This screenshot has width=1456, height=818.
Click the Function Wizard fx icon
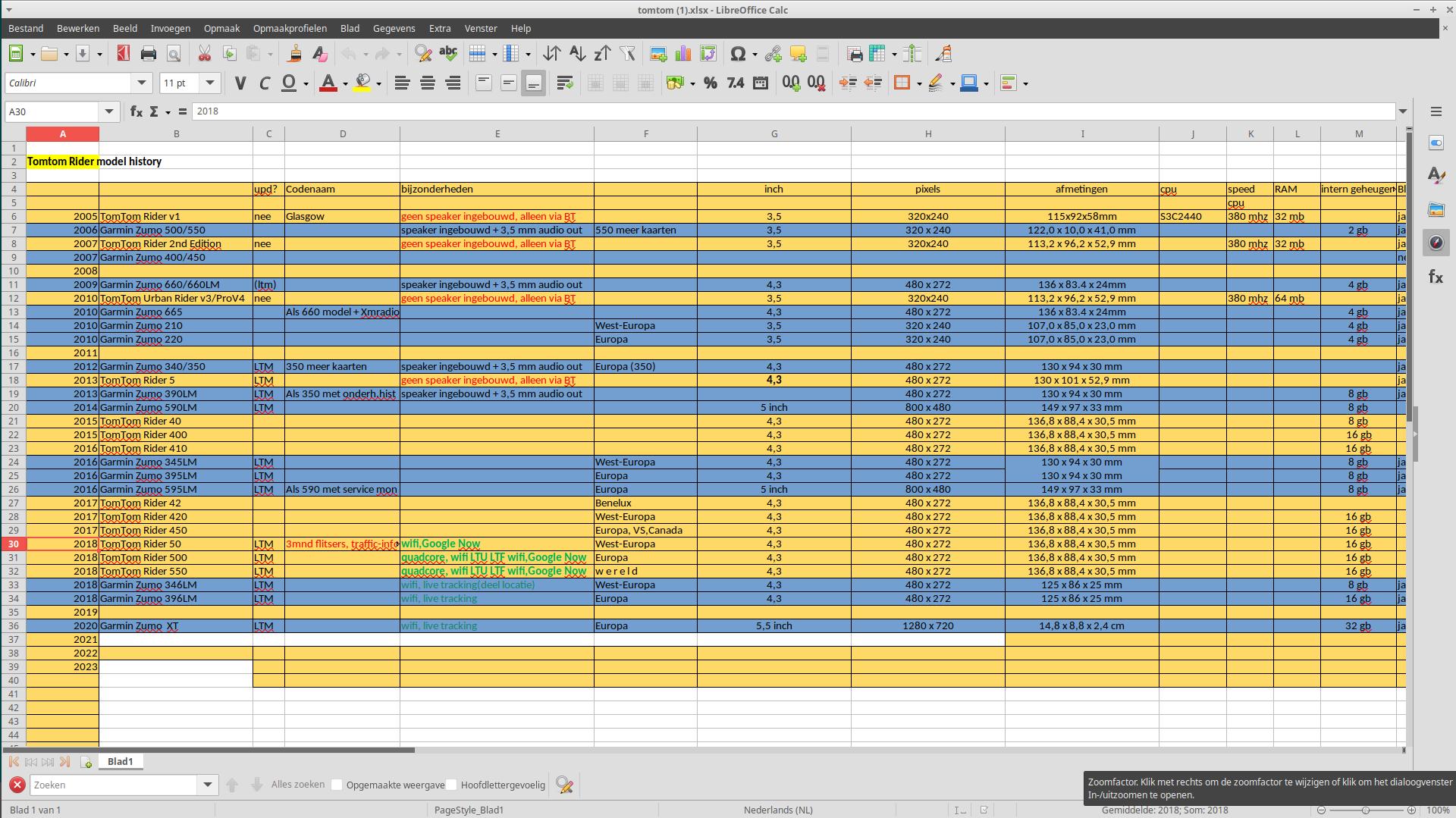(136, 111)
